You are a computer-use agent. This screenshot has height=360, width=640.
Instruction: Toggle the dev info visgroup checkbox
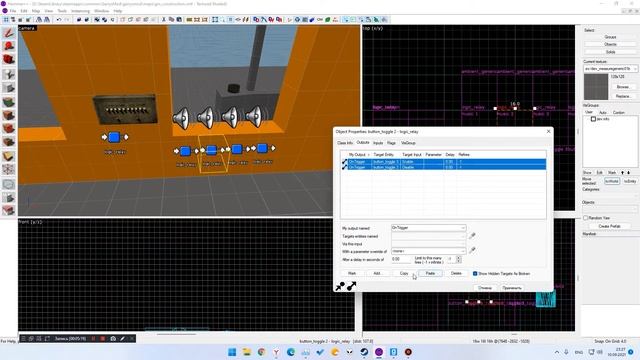(593, 119)
